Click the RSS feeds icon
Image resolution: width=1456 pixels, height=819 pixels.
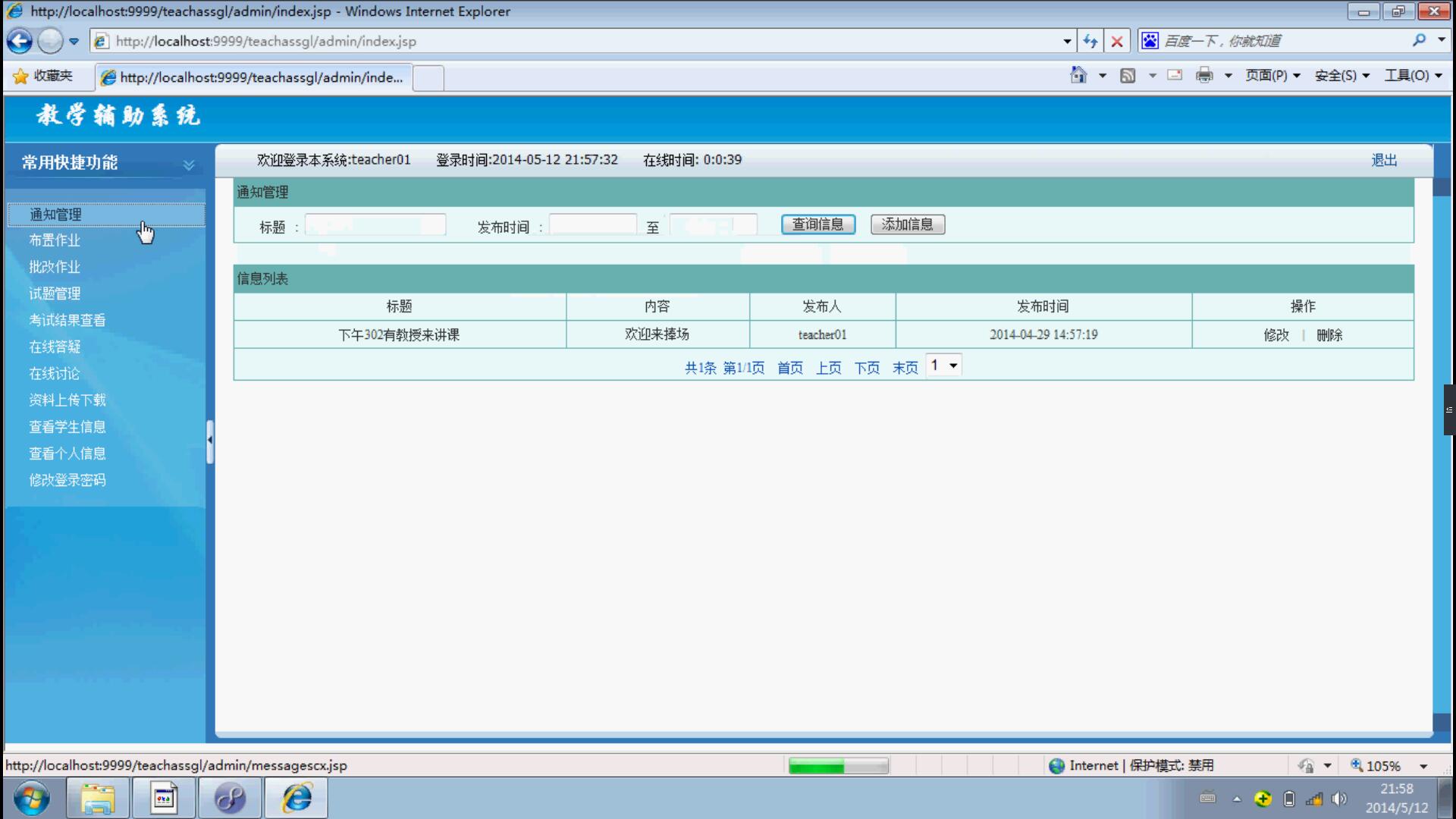coord(1128,75)
